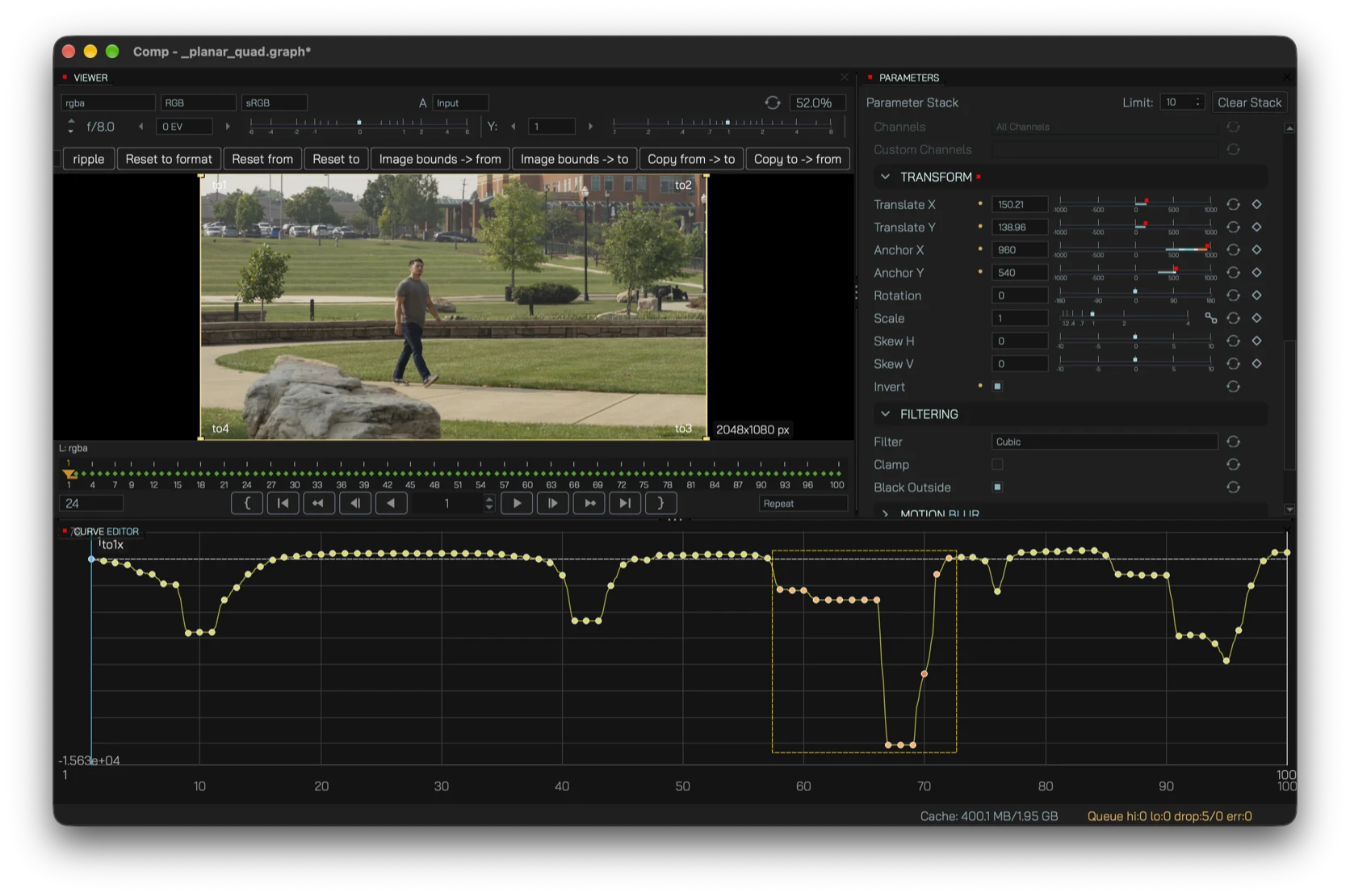Reset the Anchor X parameter

tap(1233, 249)
